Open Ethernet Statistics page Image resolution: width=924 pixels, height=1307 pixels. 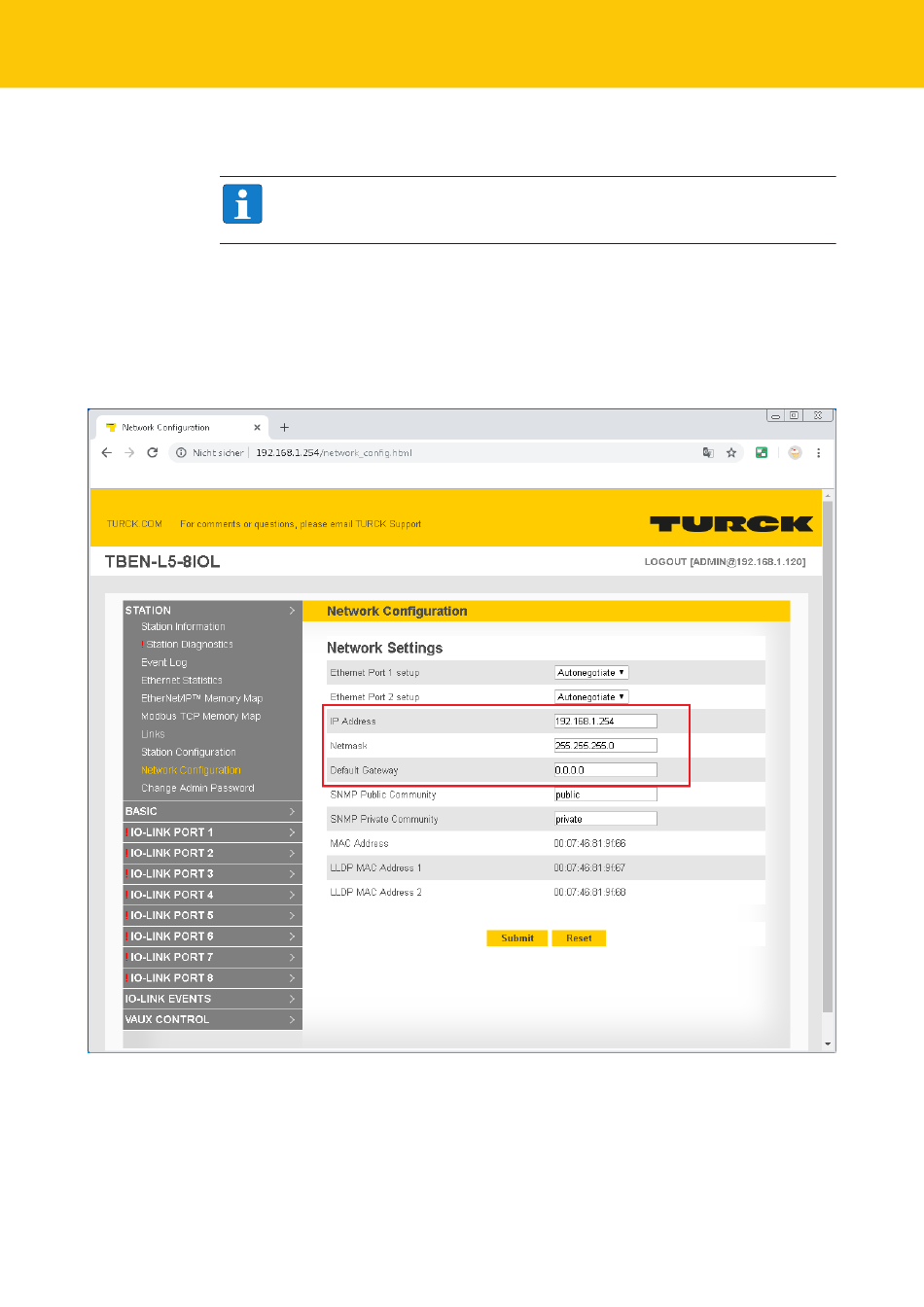tap(182, 681)
